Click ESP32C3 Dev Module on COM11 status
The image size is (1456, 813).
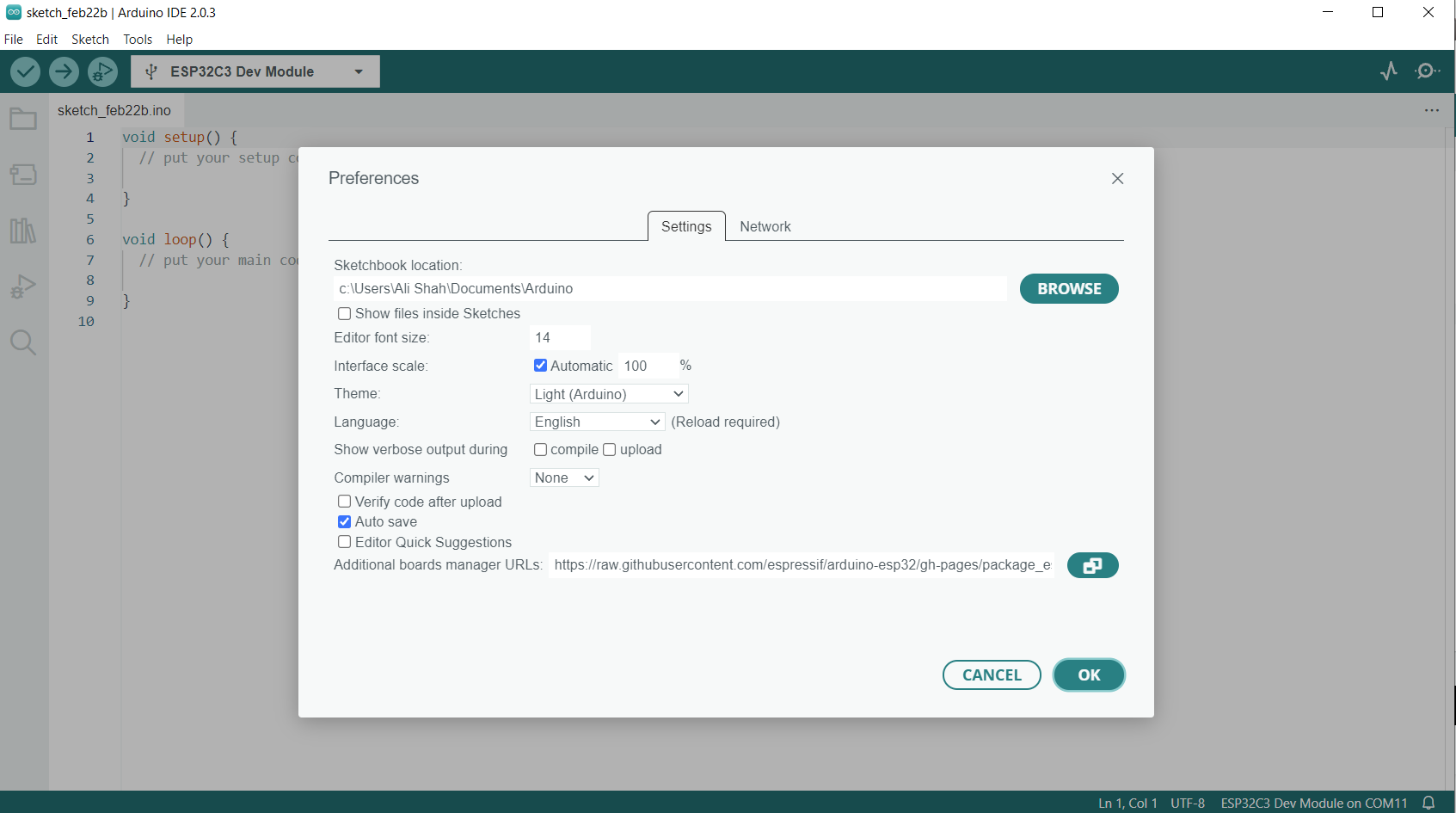click(x=1314, y=804)
